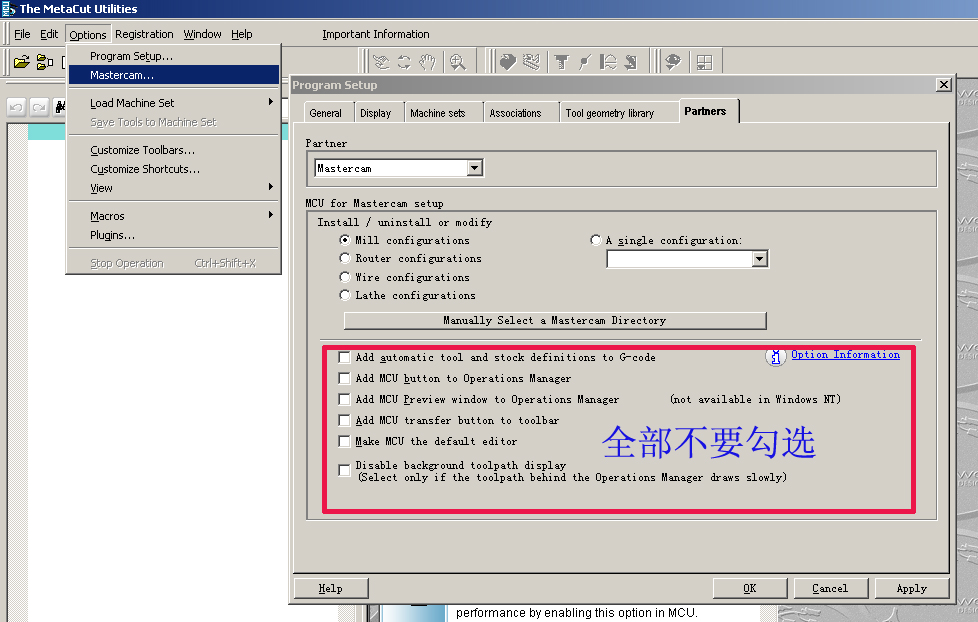The height and width of the screenshot is (622, 978).
Task: Click the undo arrow icon
Action: coord(16,107)
